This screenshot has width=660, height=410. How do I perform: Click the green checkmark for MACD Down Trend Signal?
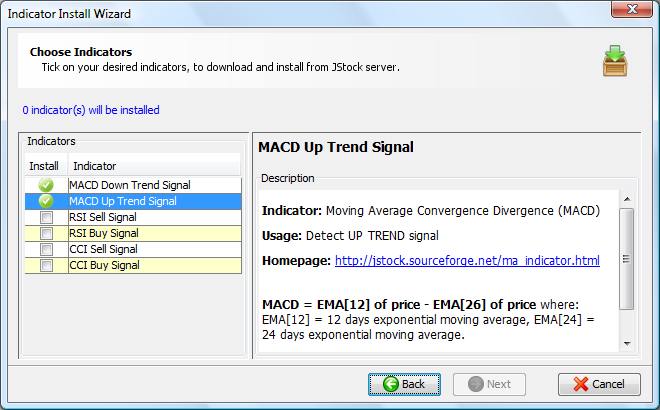click(x=46, y=185)
